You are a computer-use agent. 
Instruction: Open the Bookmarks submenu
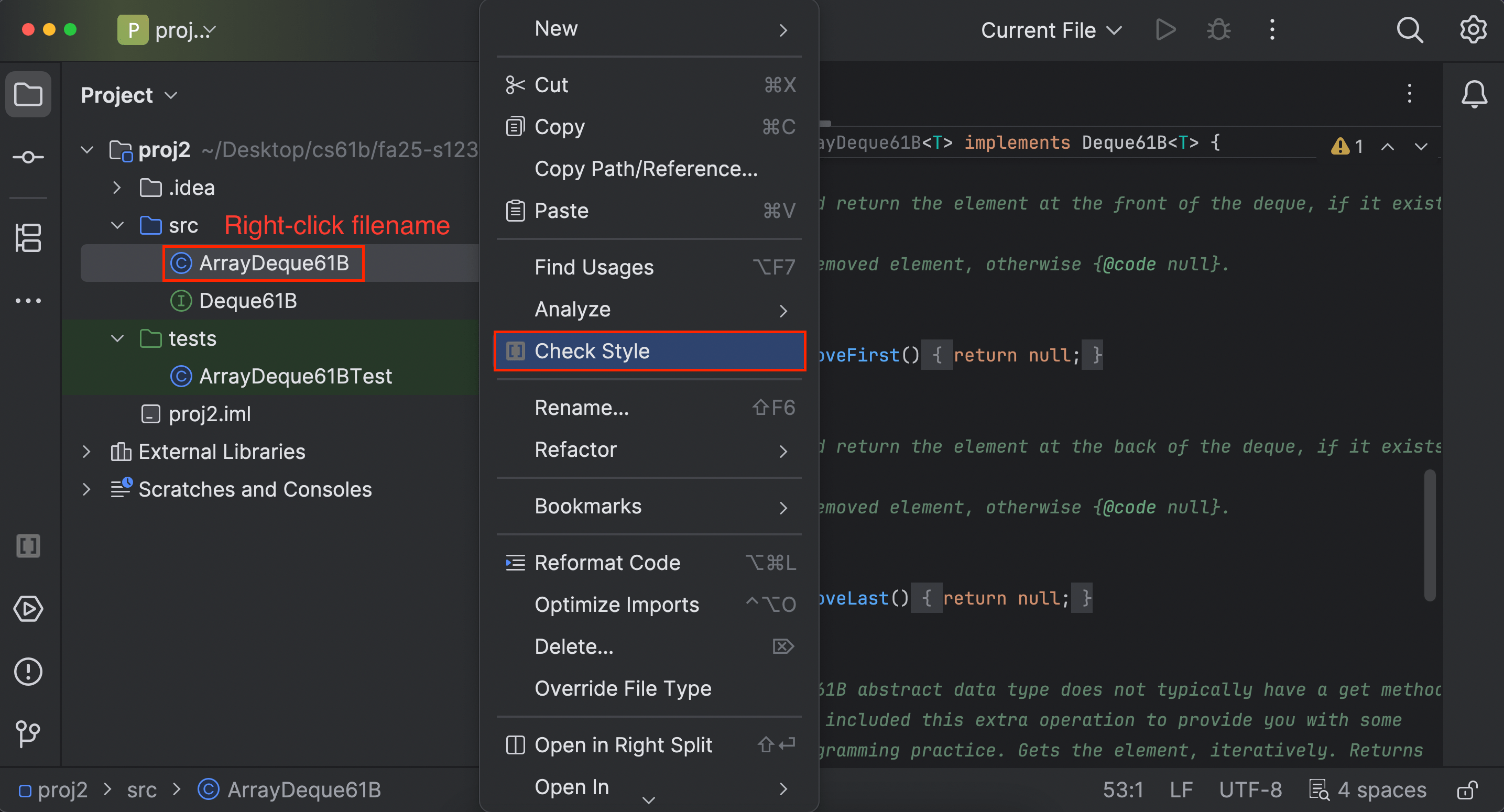point(649,506)
